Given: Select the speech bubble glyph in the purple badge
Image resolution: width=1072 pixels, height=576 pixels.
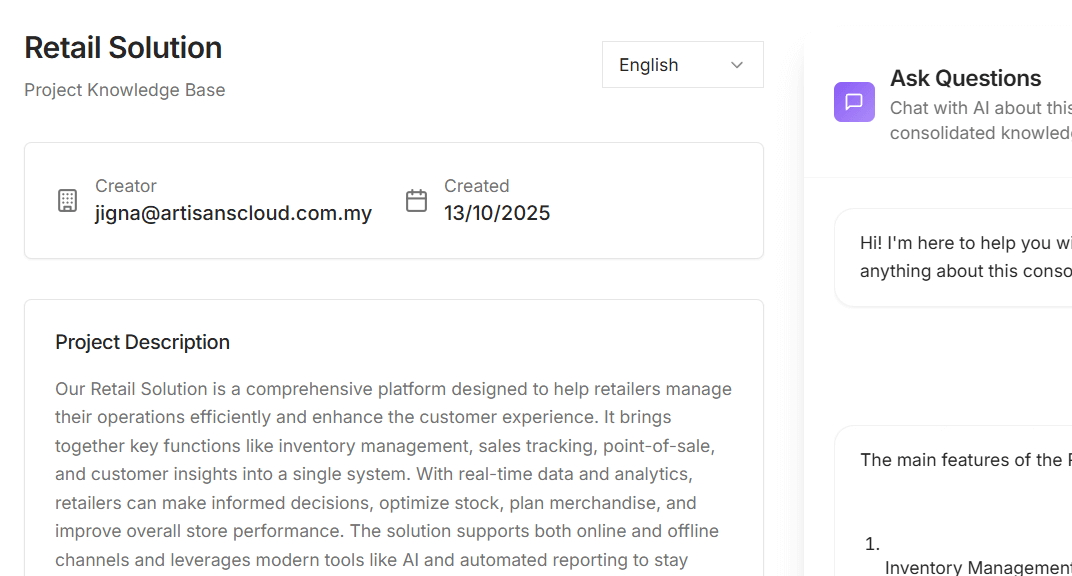Looking at the screenshot, I should coord(854,101).
